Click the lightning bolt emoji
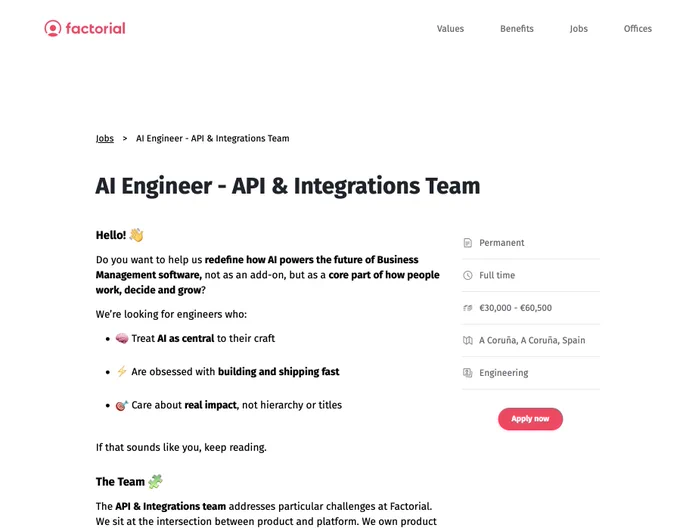680x531 pixels. coord(122,372)
